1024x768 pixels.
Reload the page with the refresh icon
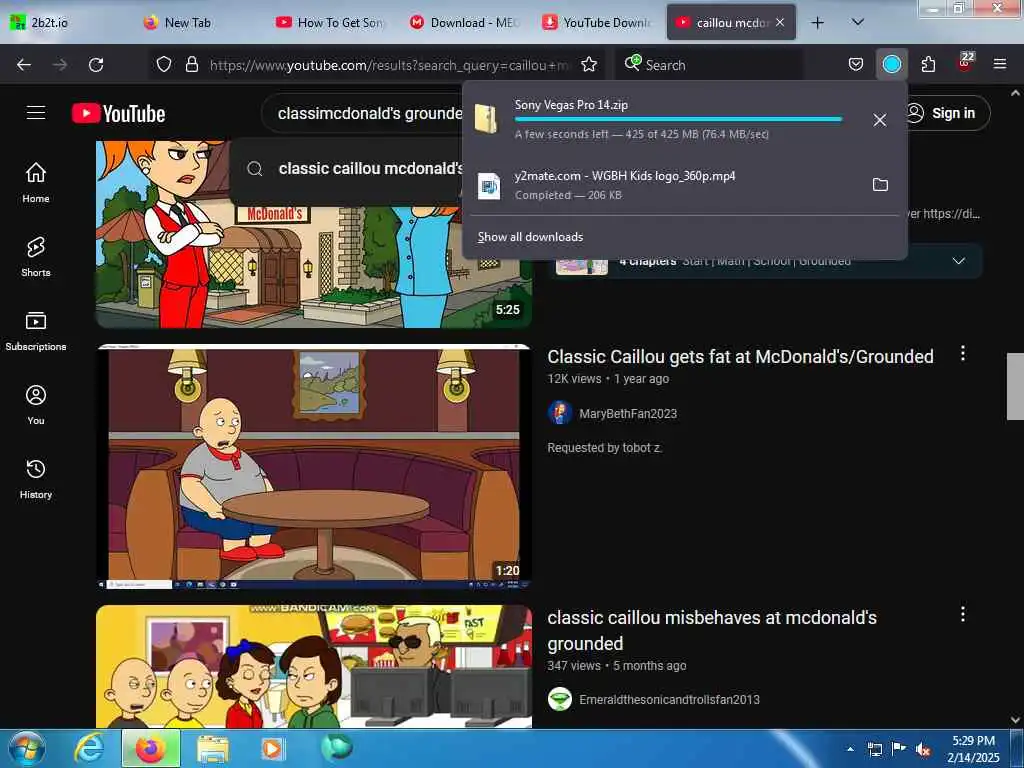(x=96, y=65)
